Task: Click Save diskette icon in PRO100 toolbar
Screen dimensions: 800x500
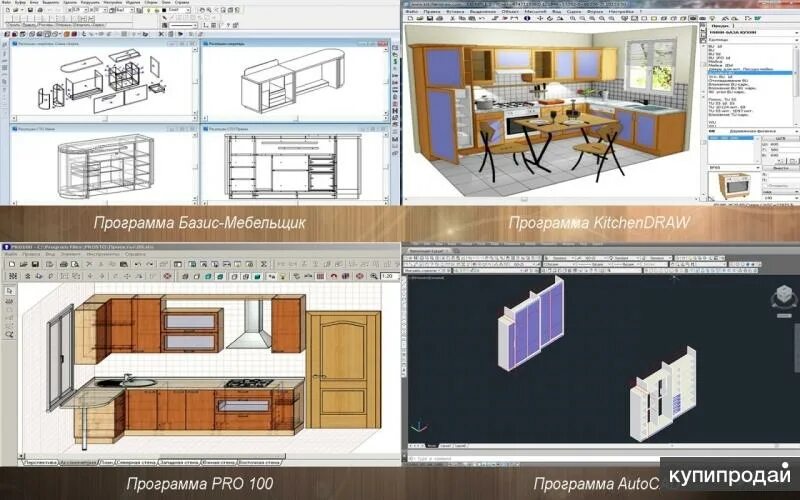Action: 35,264
